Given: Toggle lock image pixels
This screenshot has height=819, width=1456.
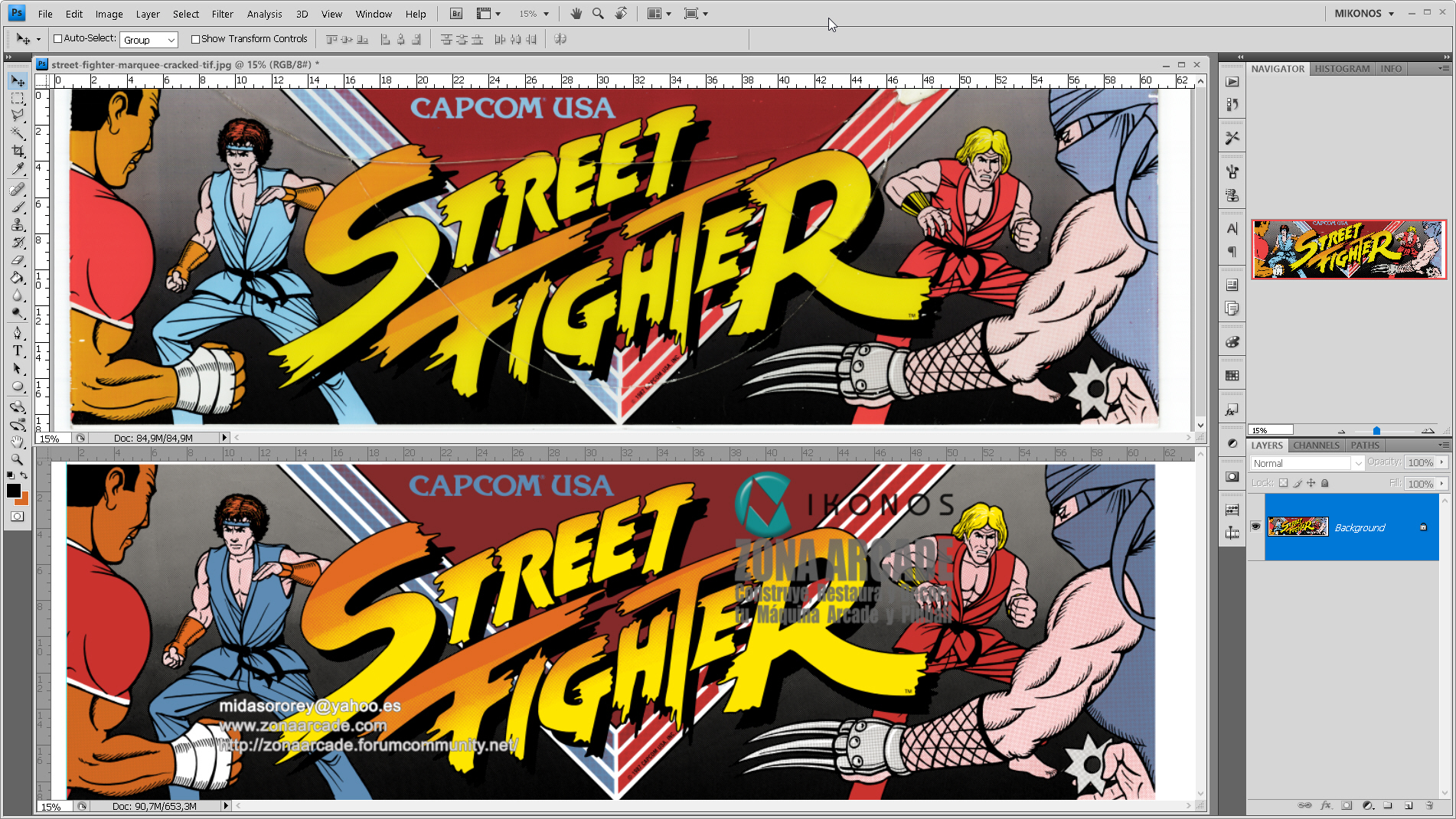Looking at the screenshot, I should 1298,483.
